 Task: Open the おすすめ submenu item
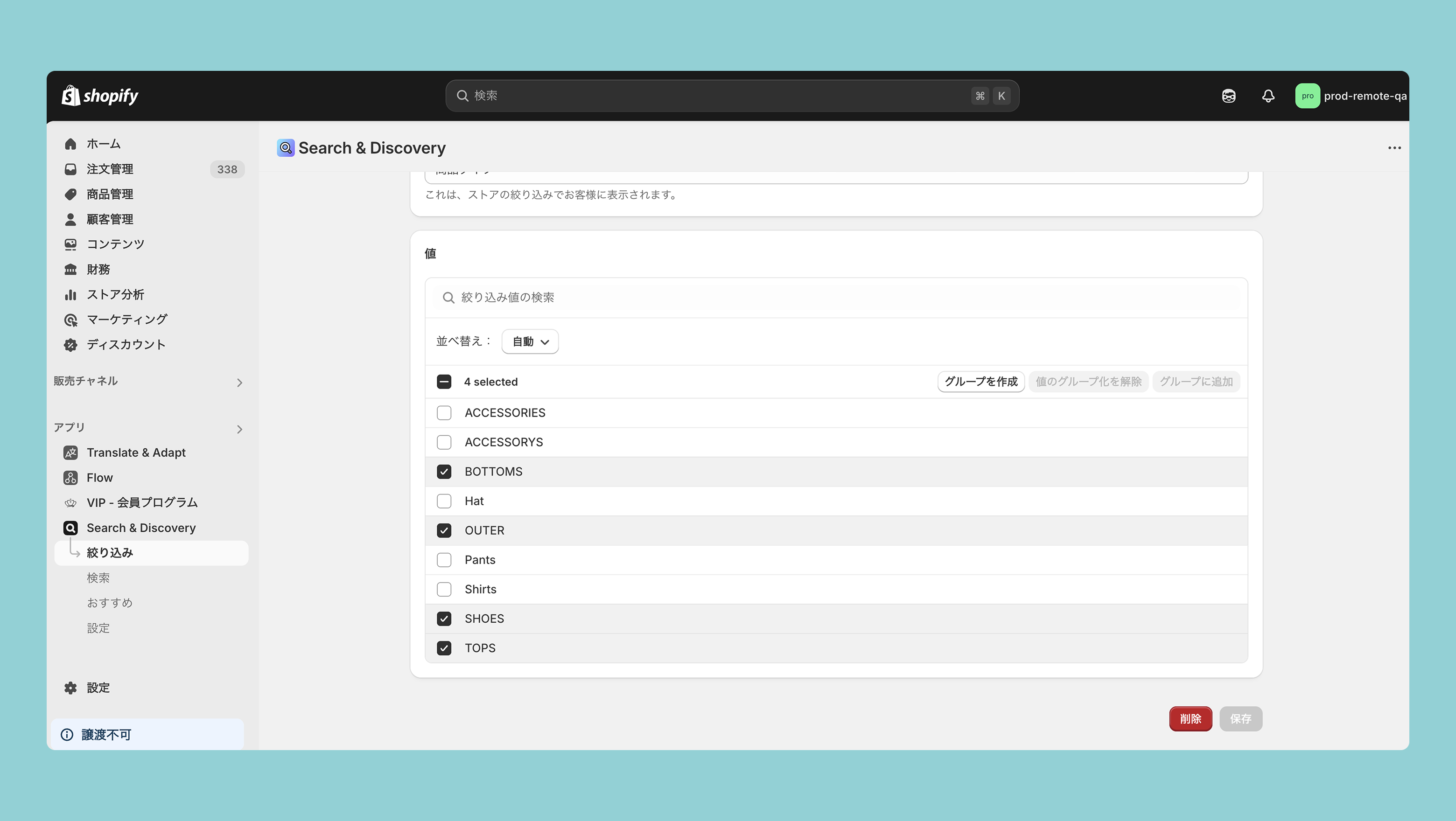tap(110, 603)
